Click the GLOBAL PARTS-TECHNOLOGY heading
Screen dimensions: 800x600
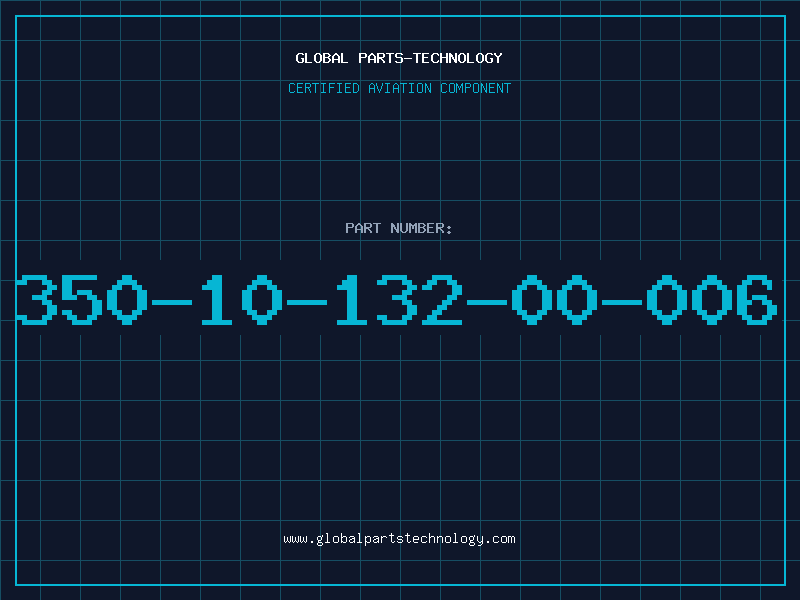coord(399,58)
